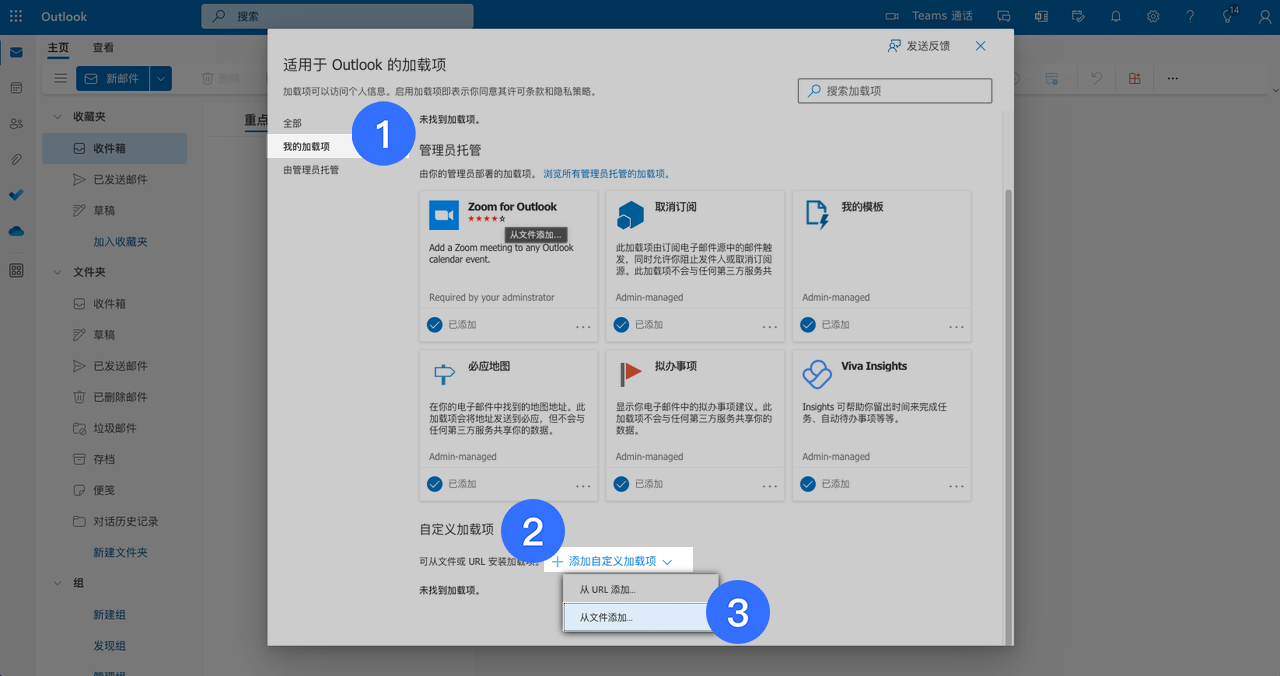This screenshot has width=1280, height=676.
Task: Open more options on 必应地图 card
Action: (x=583, y=486)
